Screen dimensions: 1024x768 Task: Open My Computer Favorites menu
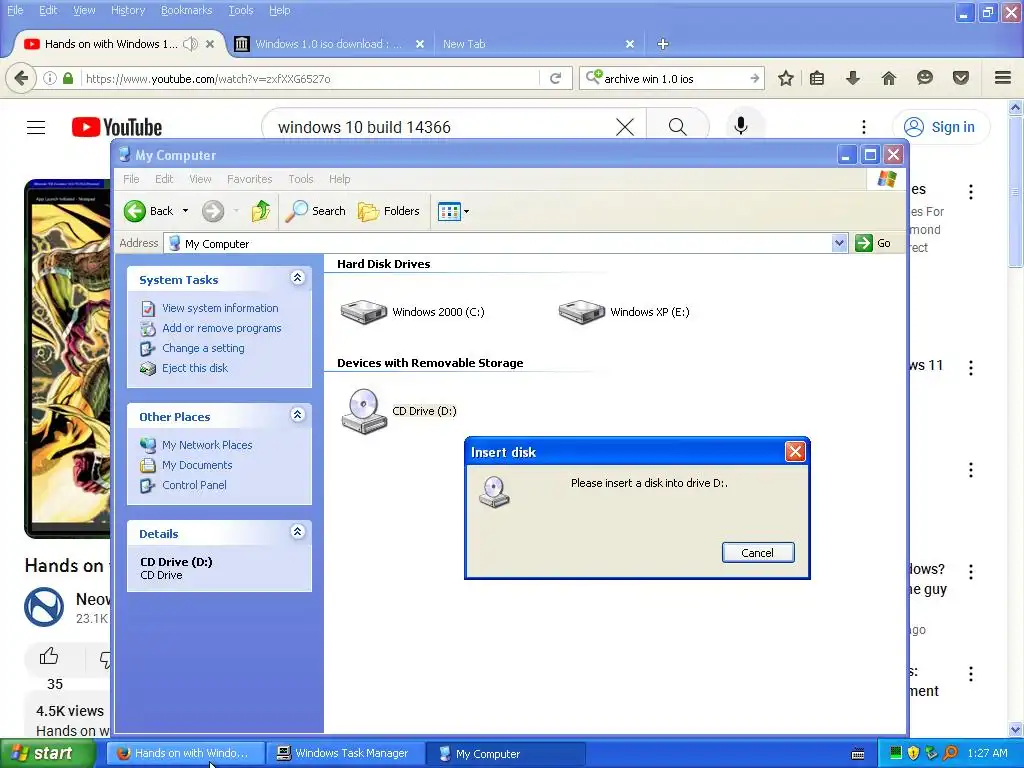[249, 179]
